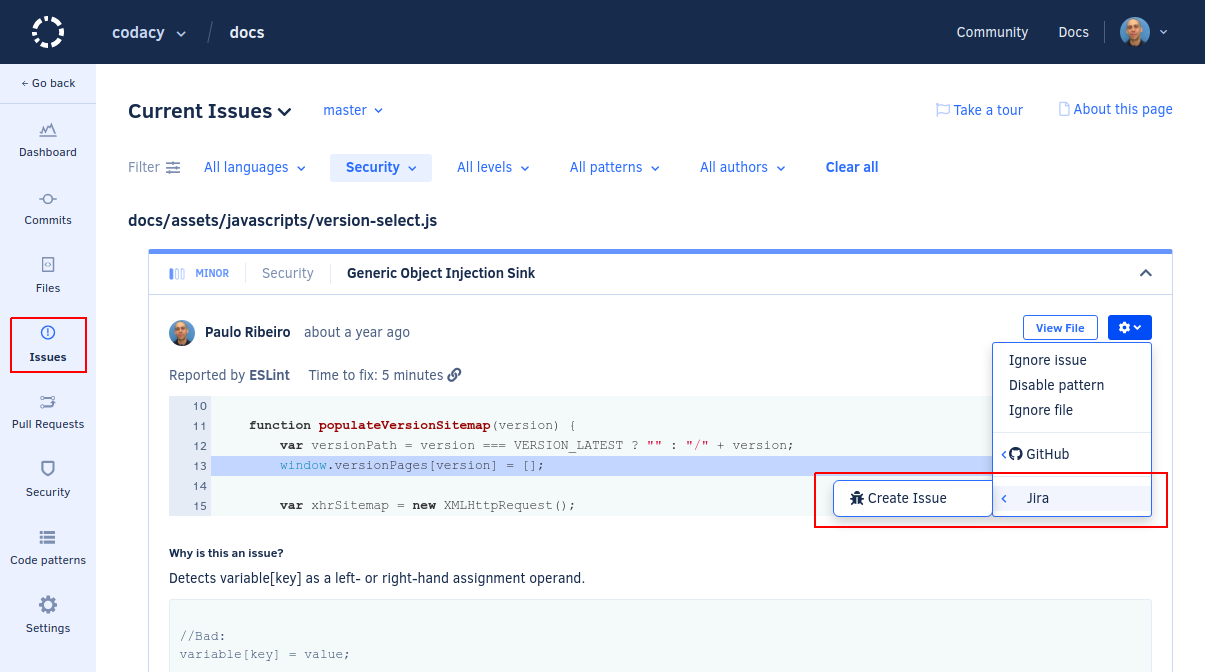The height and width of the screenshot is (672, 1205).
Task: Open Community link in header
Action: point(992,32)
